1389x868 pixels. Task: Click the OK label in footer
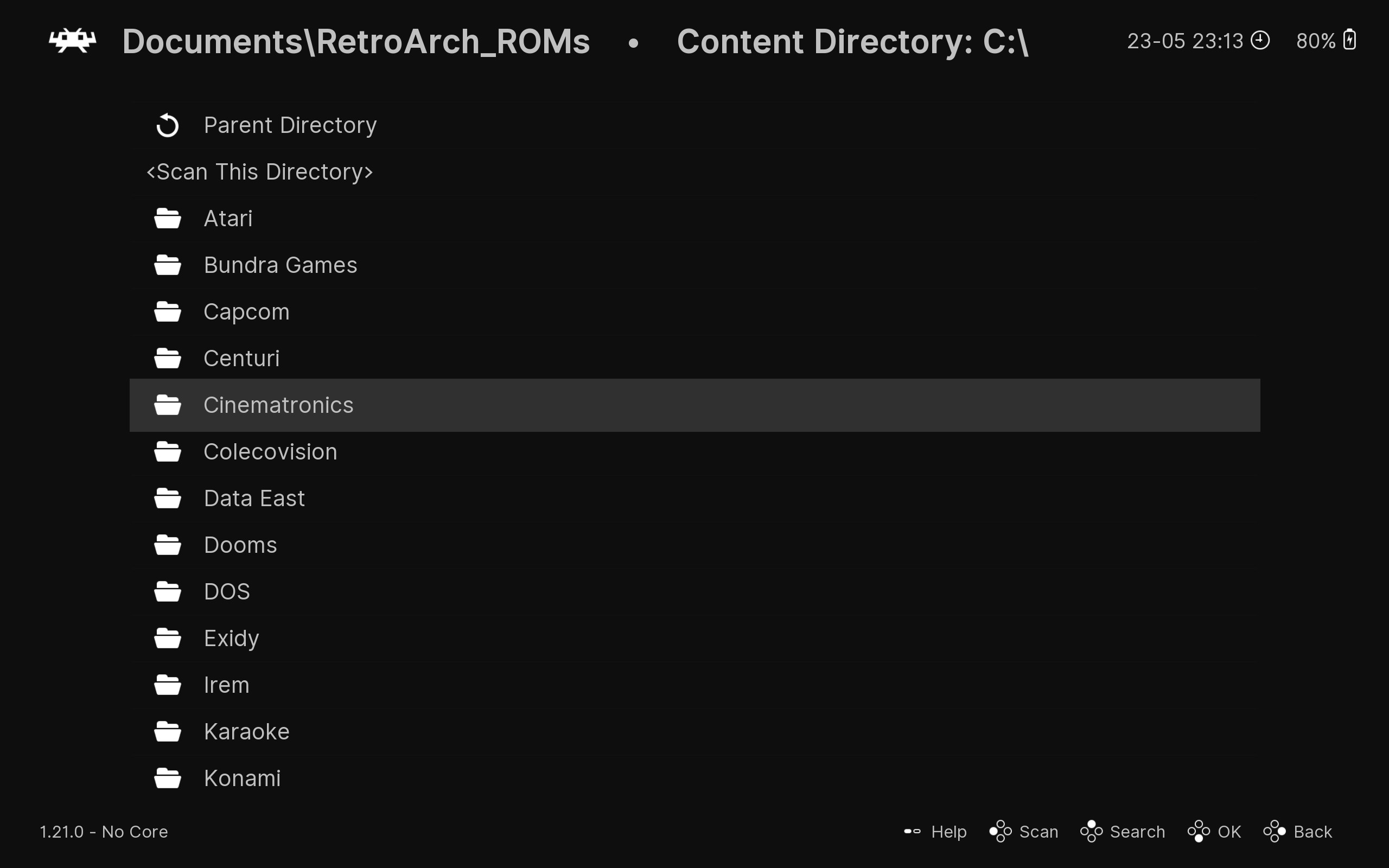1229,831
